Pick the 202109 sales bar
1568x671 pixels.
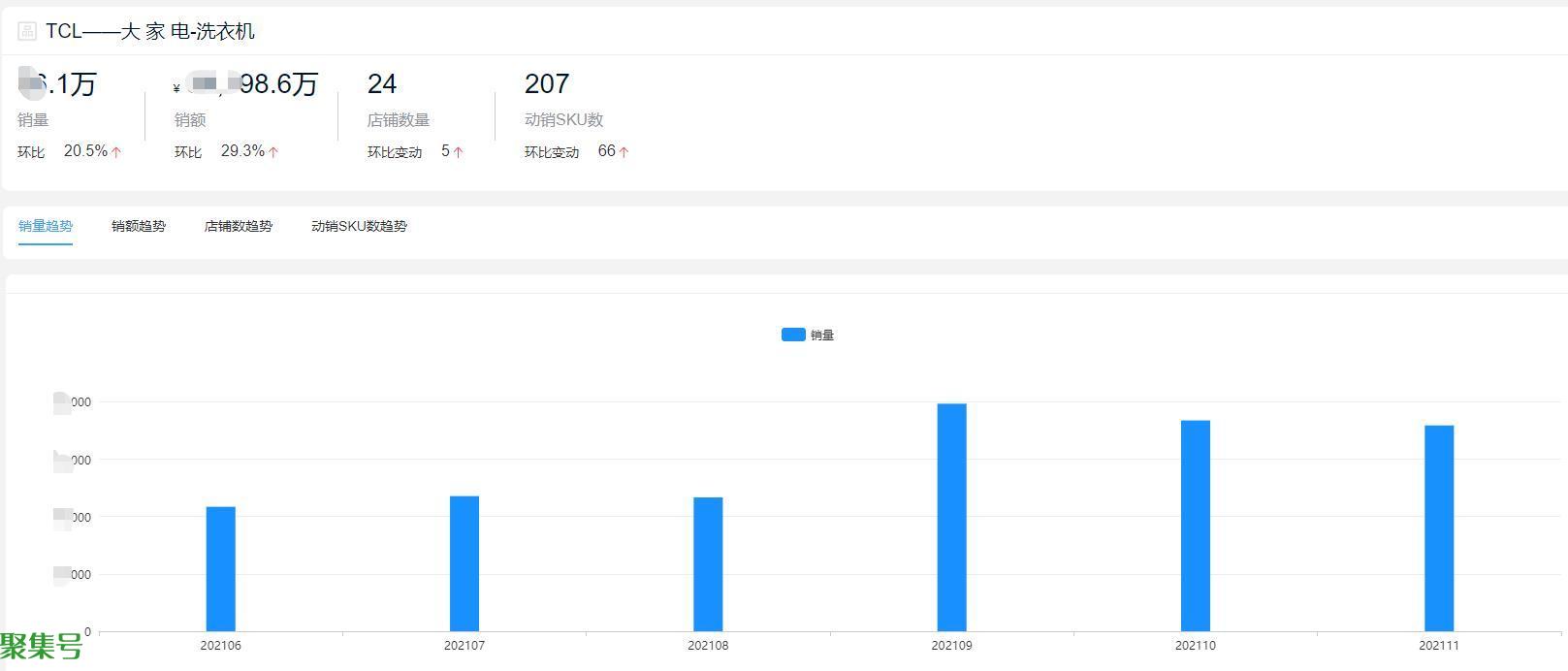point(951,518)
